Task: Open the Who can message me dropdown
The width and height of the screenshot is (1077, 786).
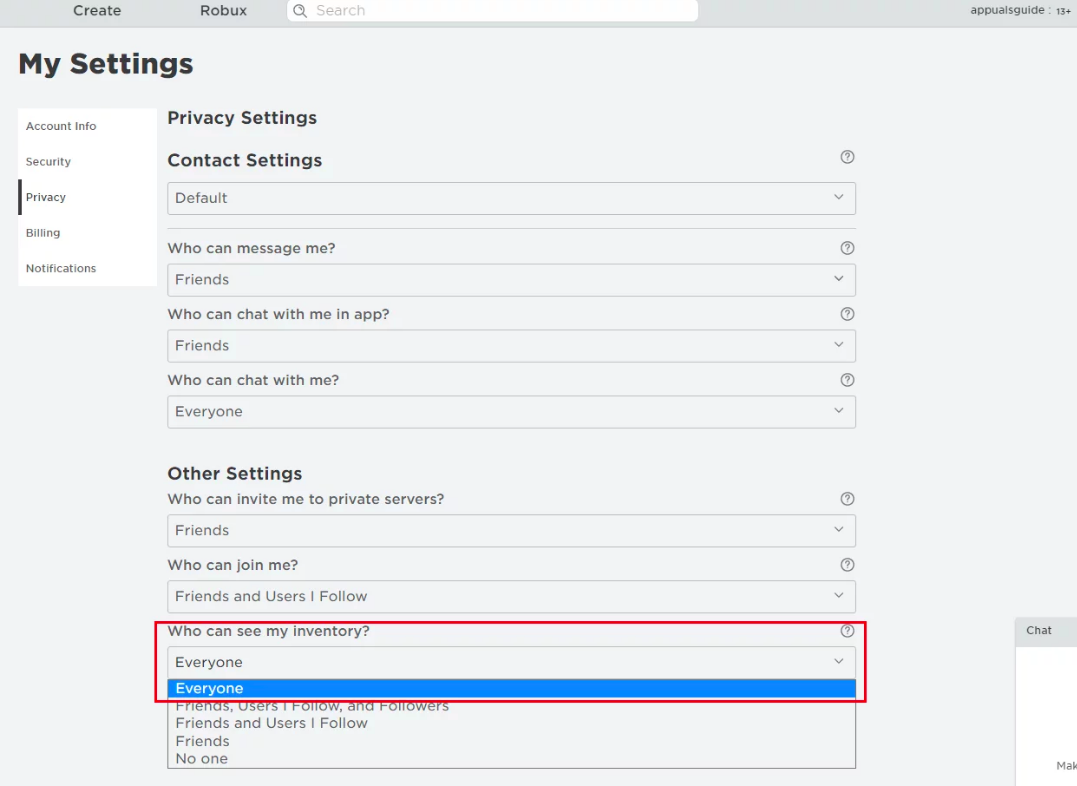Action: tap(511, 280)
